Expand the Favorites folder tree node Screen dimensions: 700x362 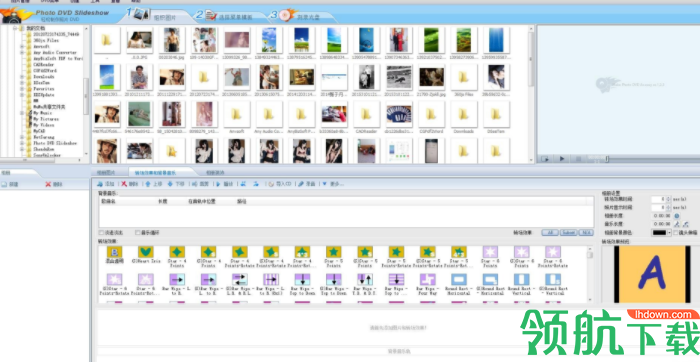[22, 89]
